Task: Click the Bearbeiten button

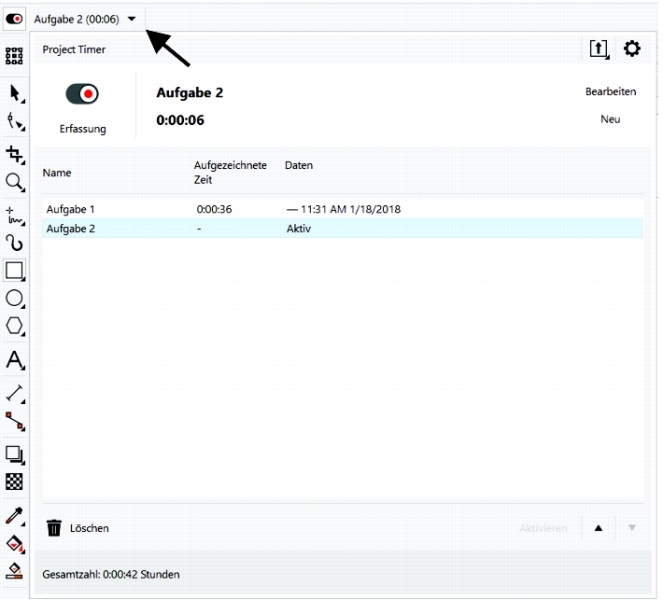Action: pyautogui.click(x=610, y=92)
